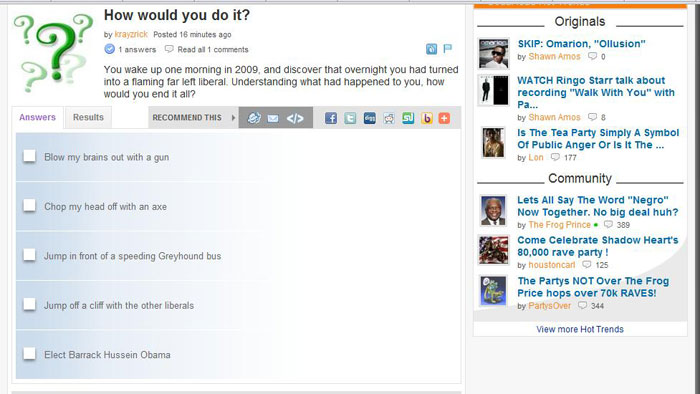Click 'Posted 16 minutes ago' text

click(192, 34)
